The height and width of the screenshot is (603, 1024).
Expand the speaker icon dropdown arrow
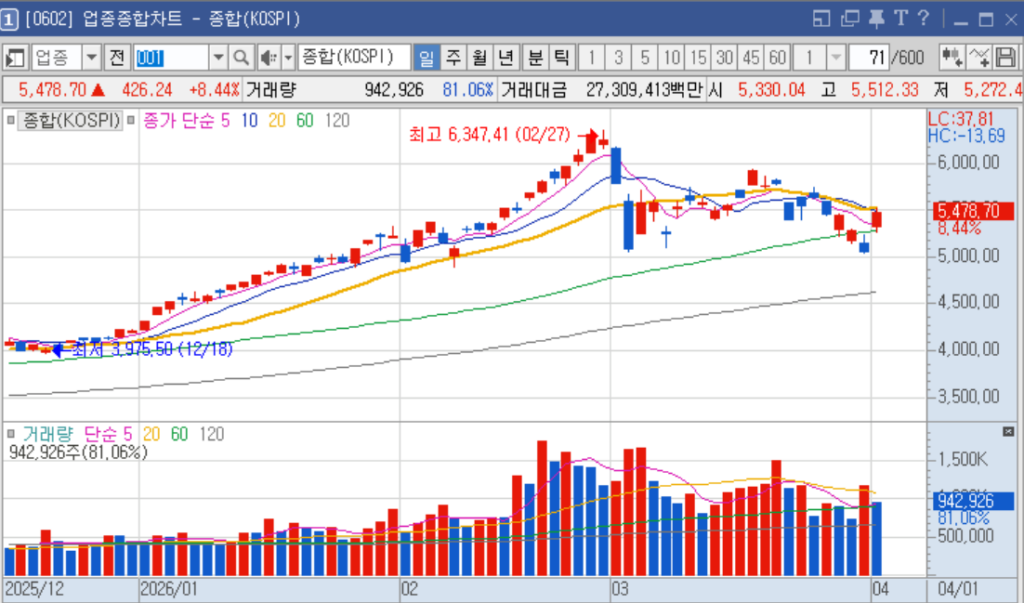pyautogui.click(x=288, y=57)
